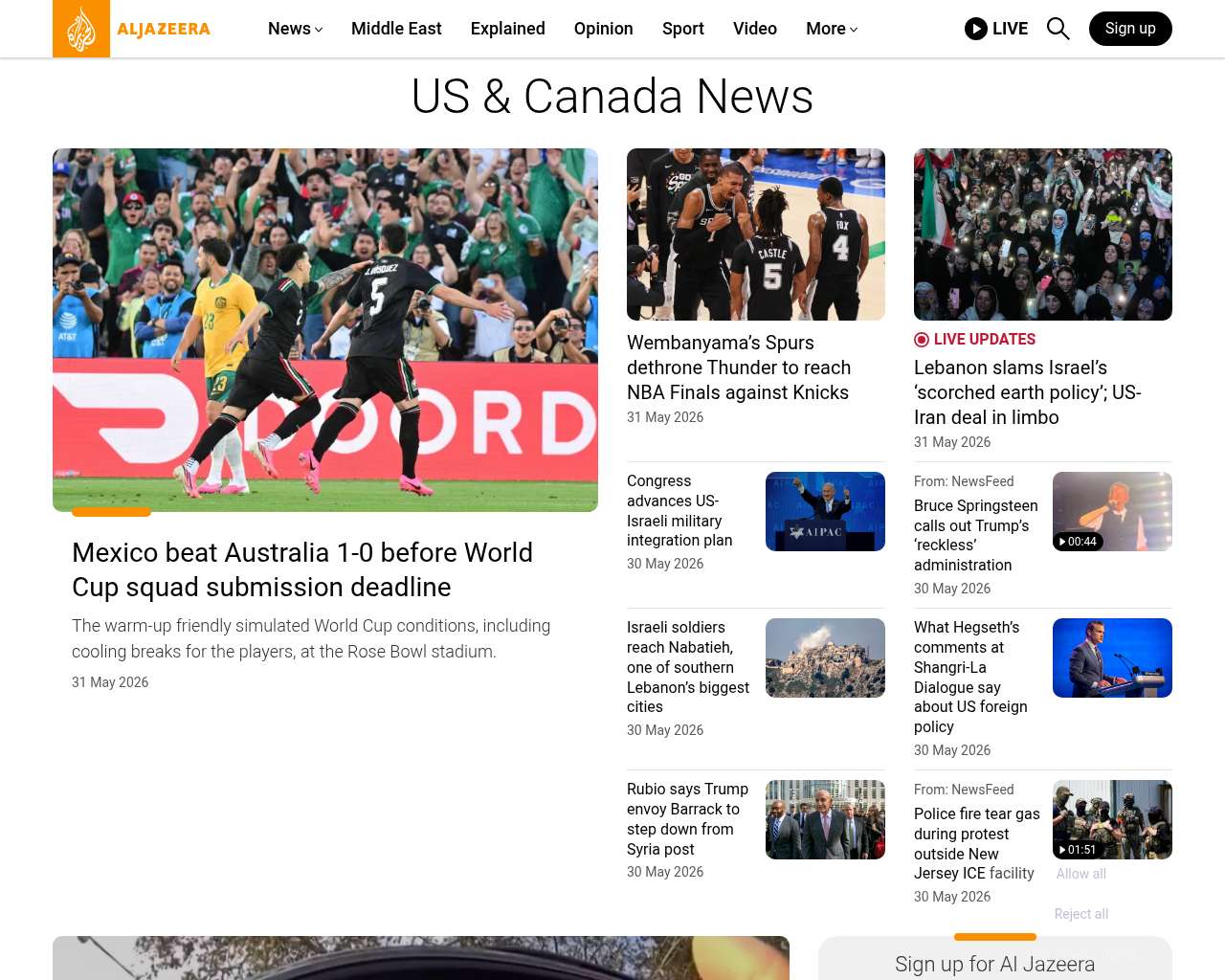Image resolution: width=1225 pixels, height=980 pixels.
Task: Go to the Opinion section
Action: (603, 29)
